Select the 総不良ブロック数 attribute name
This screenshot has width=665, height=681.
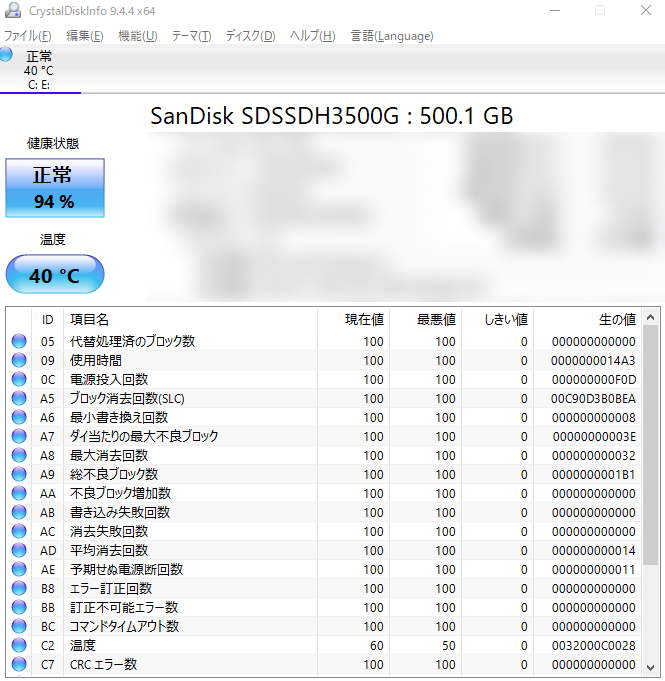pos(114,474)
